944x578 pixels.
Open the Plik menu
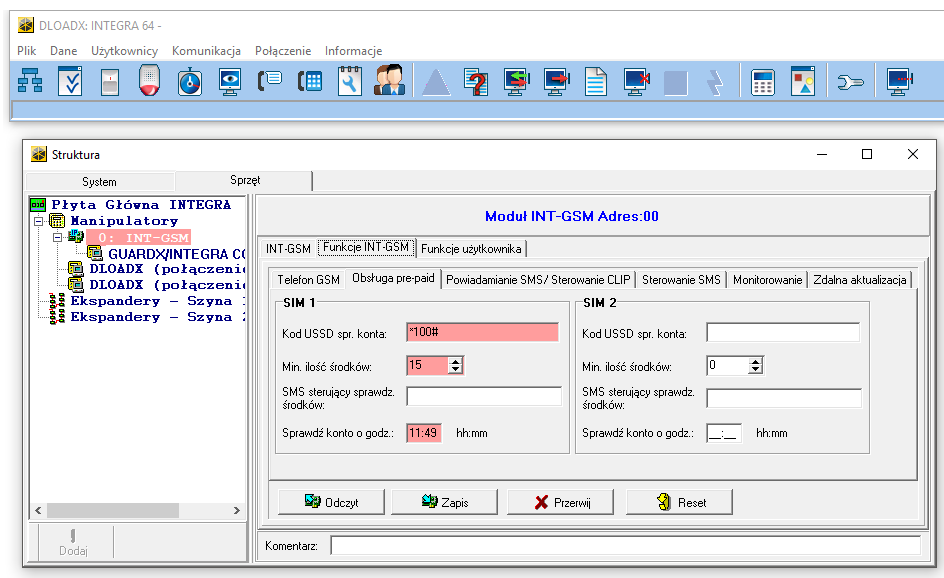coord(26,51)
